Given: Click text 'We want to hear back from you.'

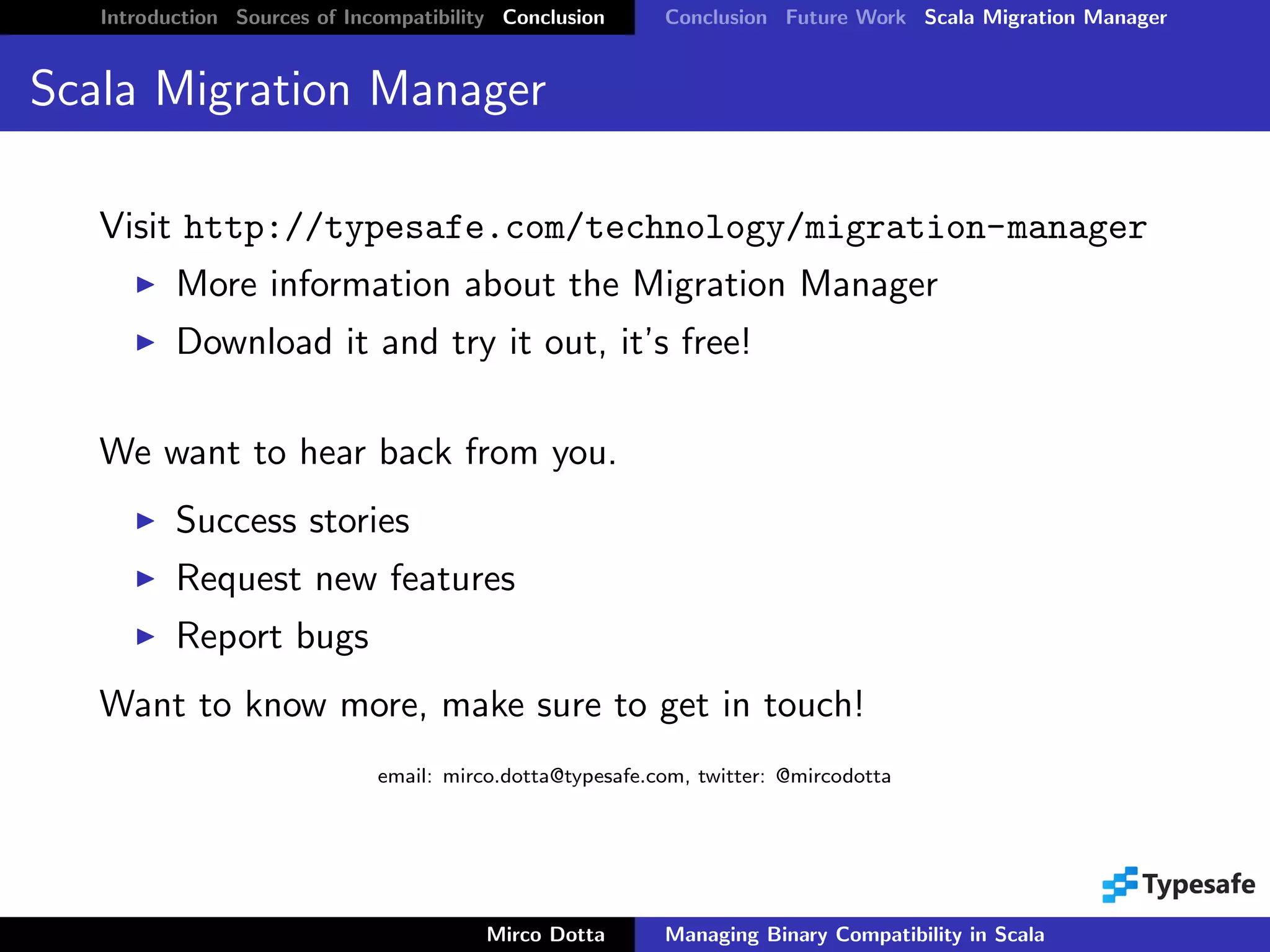Looking at the screenshot, I should pyautogui.click(x=358, y=452).
